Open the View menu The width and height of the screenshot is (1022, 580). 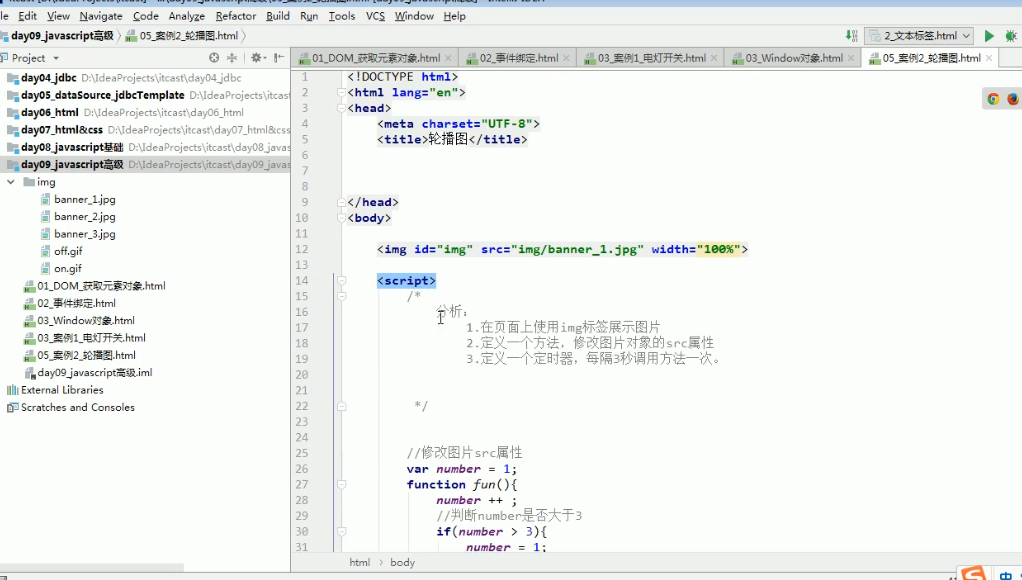58,16
